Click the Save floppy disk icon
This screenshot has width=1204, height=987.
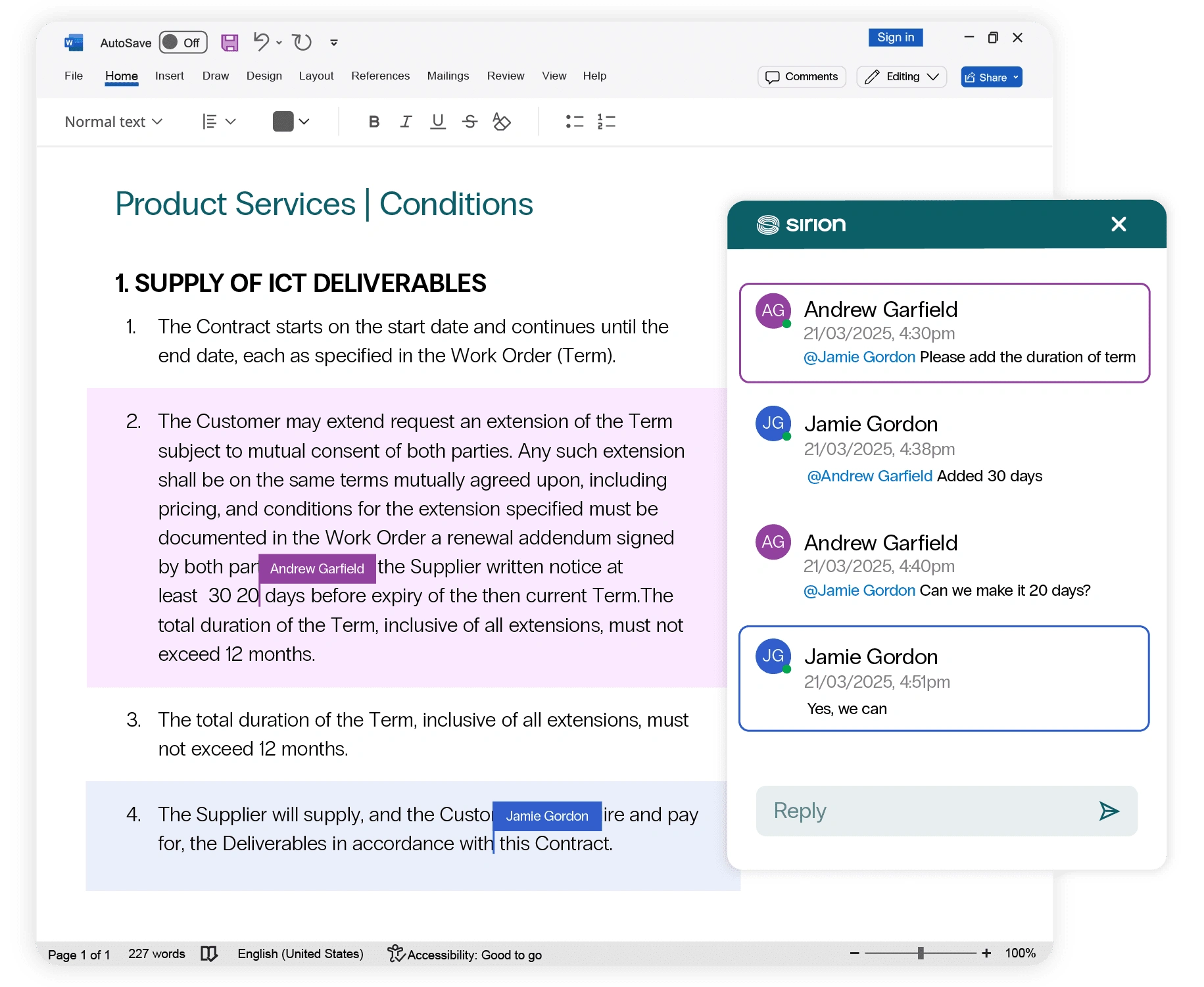coord(229,43)
